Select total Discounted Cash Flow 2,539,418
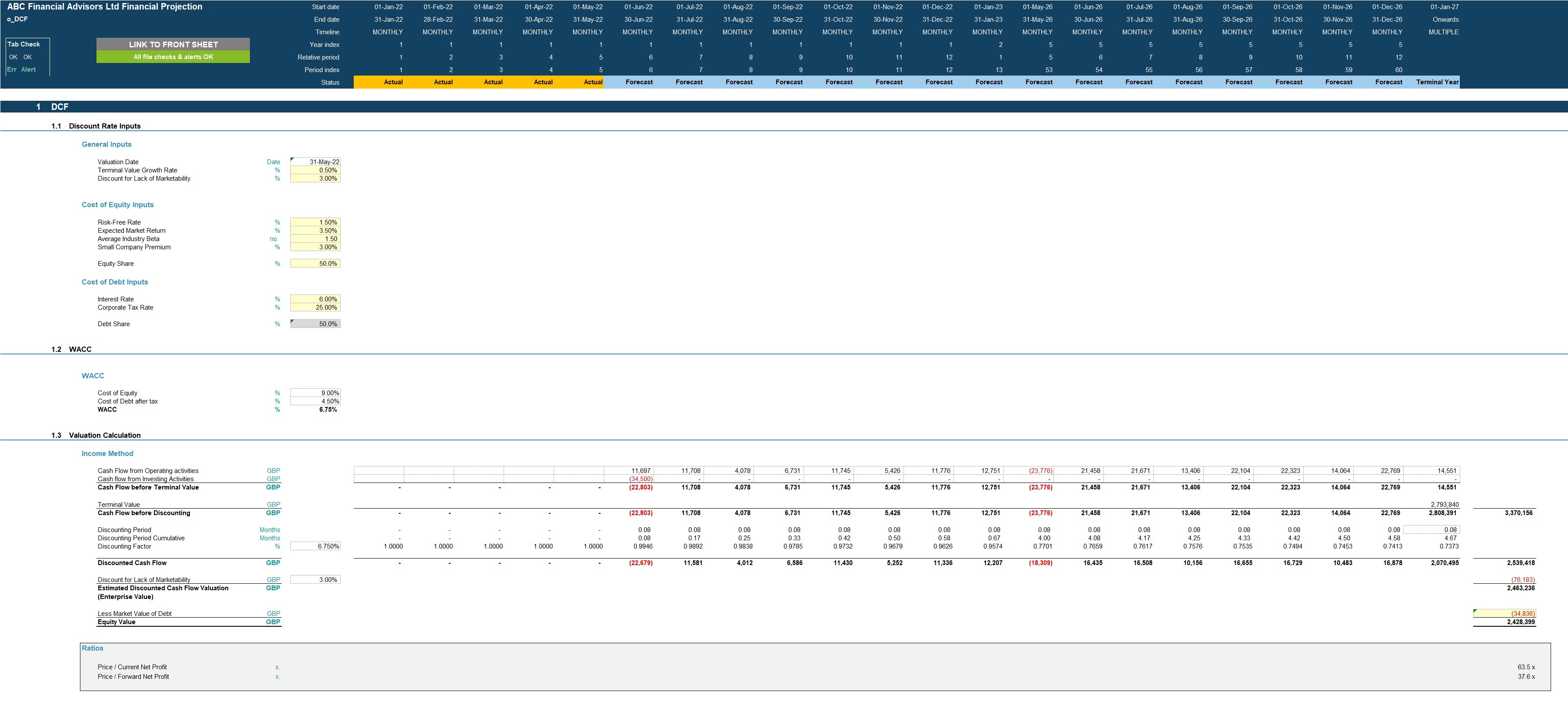The image size is (1568, 701). tap(1520, 563)
